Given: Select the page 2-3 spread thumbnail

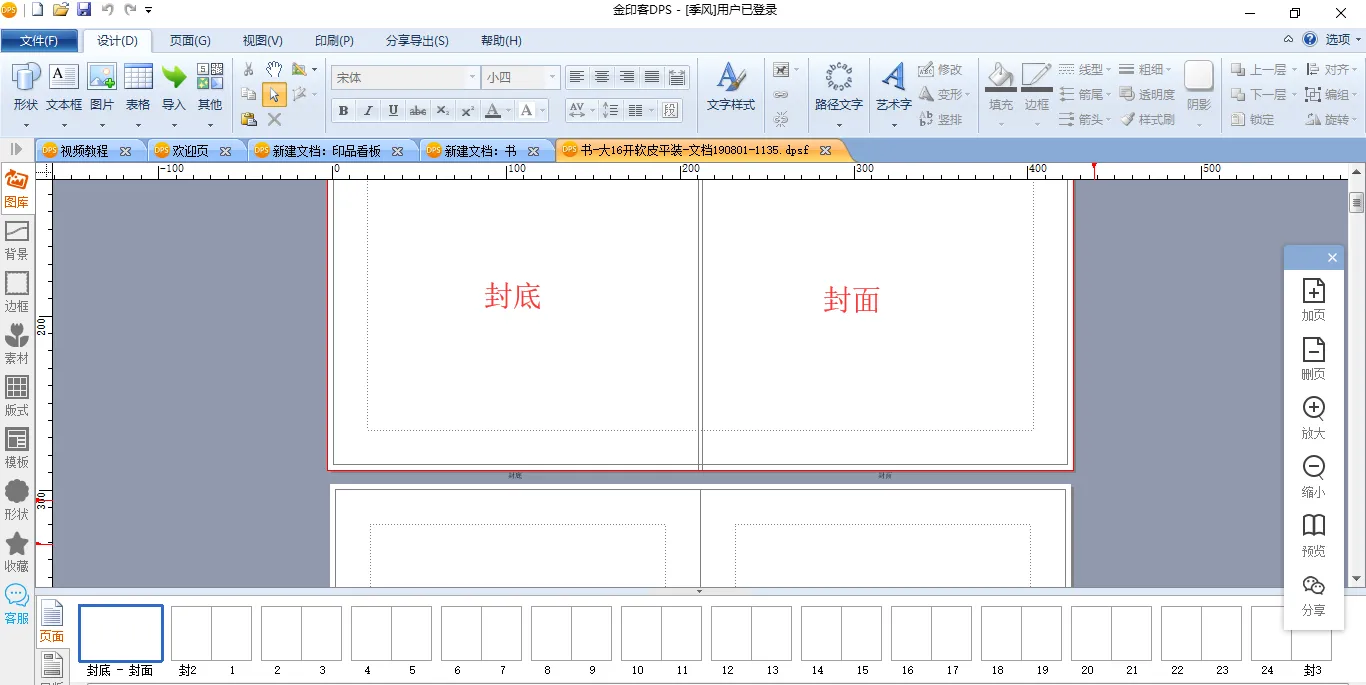Looking at the screenshot, I should coord(301,634).
